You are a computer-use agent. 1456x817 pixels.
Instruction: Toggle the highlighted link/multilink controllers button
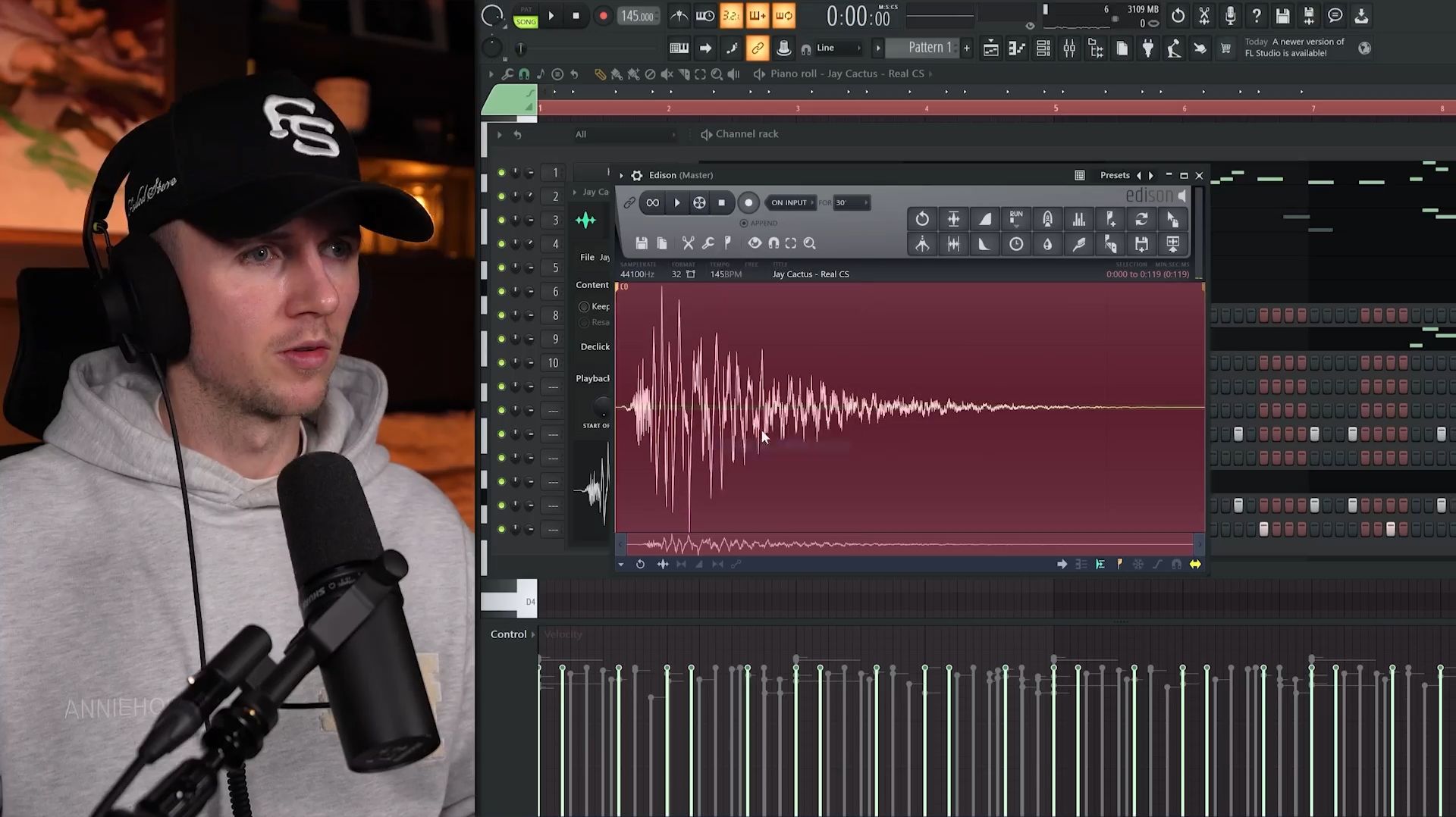coord(758,48)
